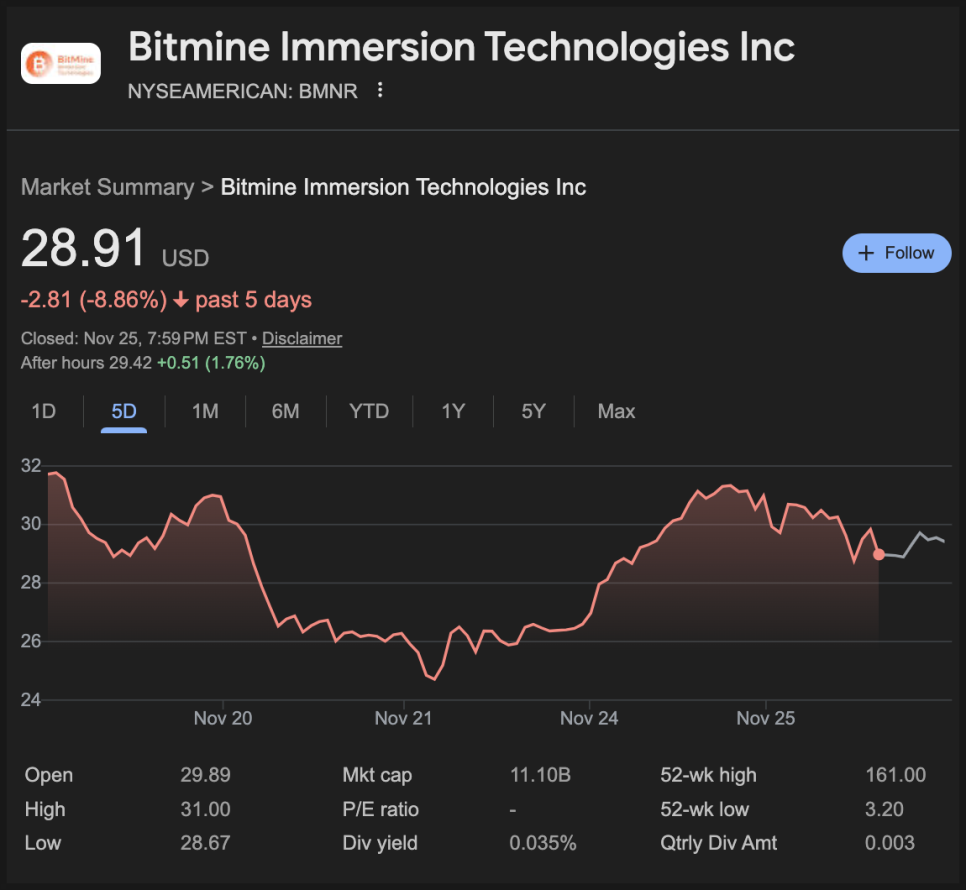
Task: Select the 5D time range tab
Action: click(x=124, y=411)
